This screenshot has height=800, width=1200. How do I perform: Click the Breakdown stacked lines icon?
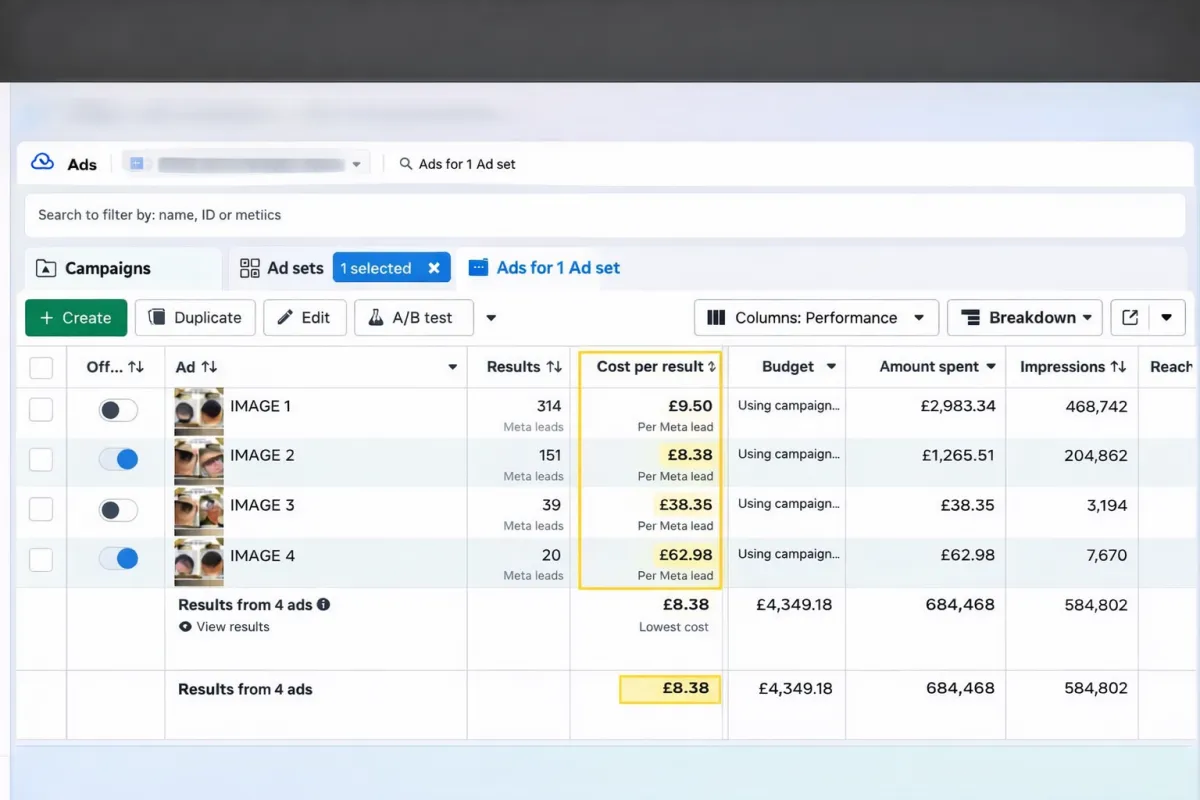pos(970,318)
